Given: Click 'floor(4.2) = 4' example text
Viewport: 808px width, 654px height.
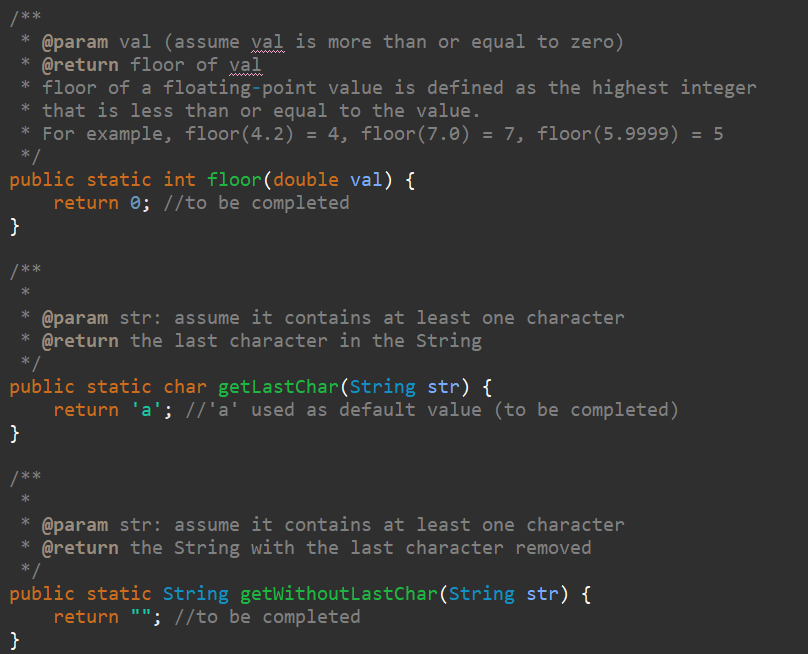Looking at the screenshot, I should (x=262, y=134).
